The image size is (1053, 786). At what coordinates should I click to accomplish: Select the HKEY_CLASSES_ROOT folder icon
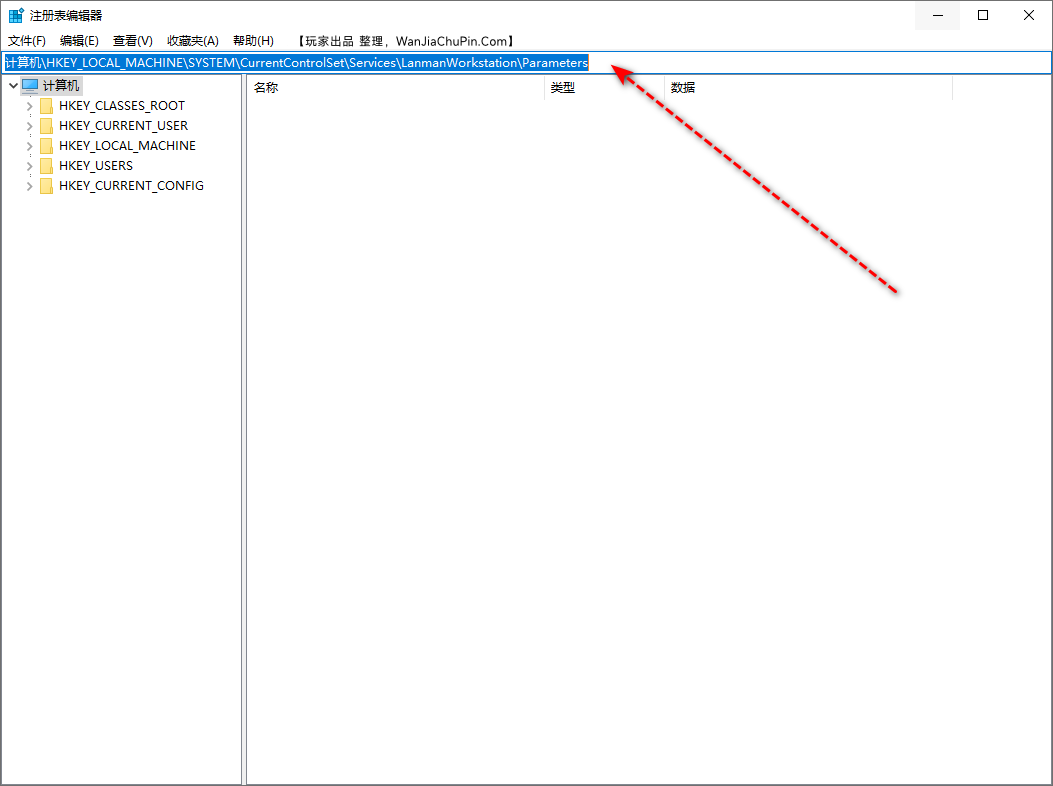(46, 105)
